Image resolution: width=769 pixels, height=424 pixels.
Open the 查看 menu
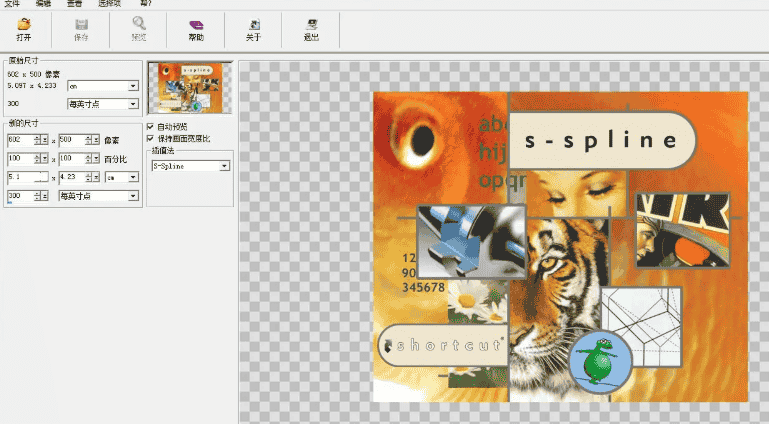click(x=74, y=4)
